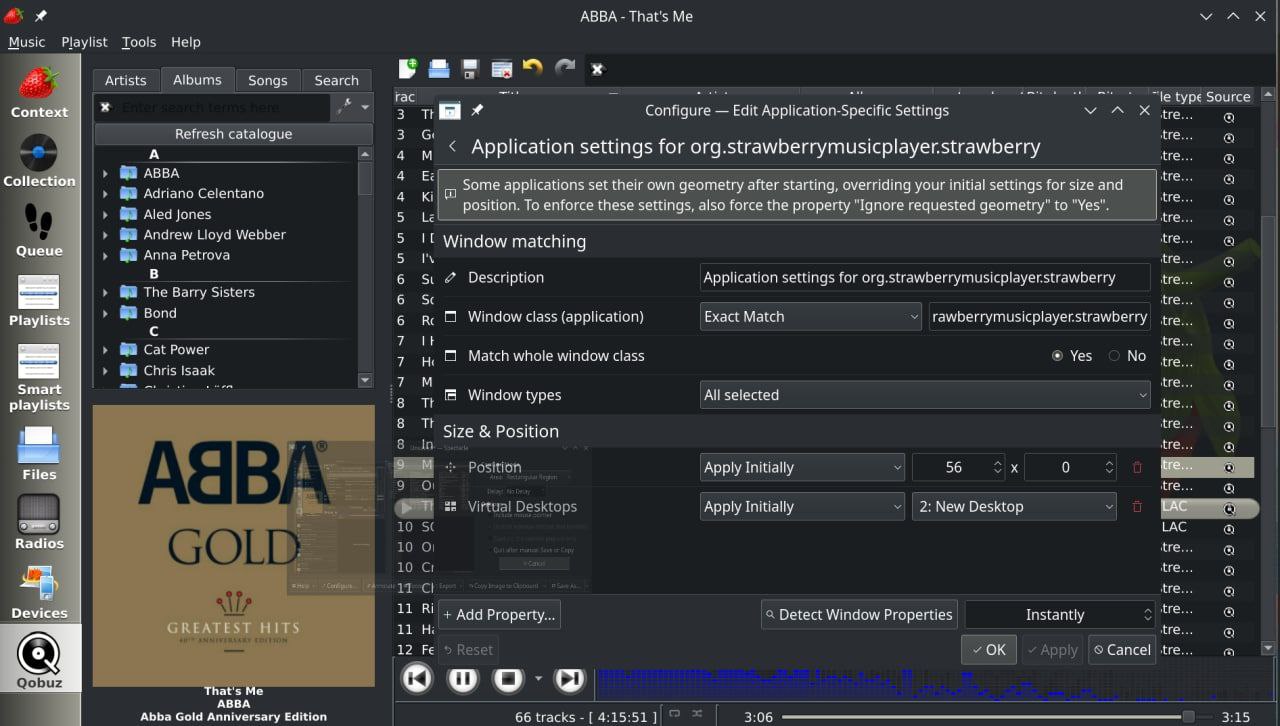The image size is (1280, 726).
Task: Switch to the Songs tab
Action: coord(267,80)
